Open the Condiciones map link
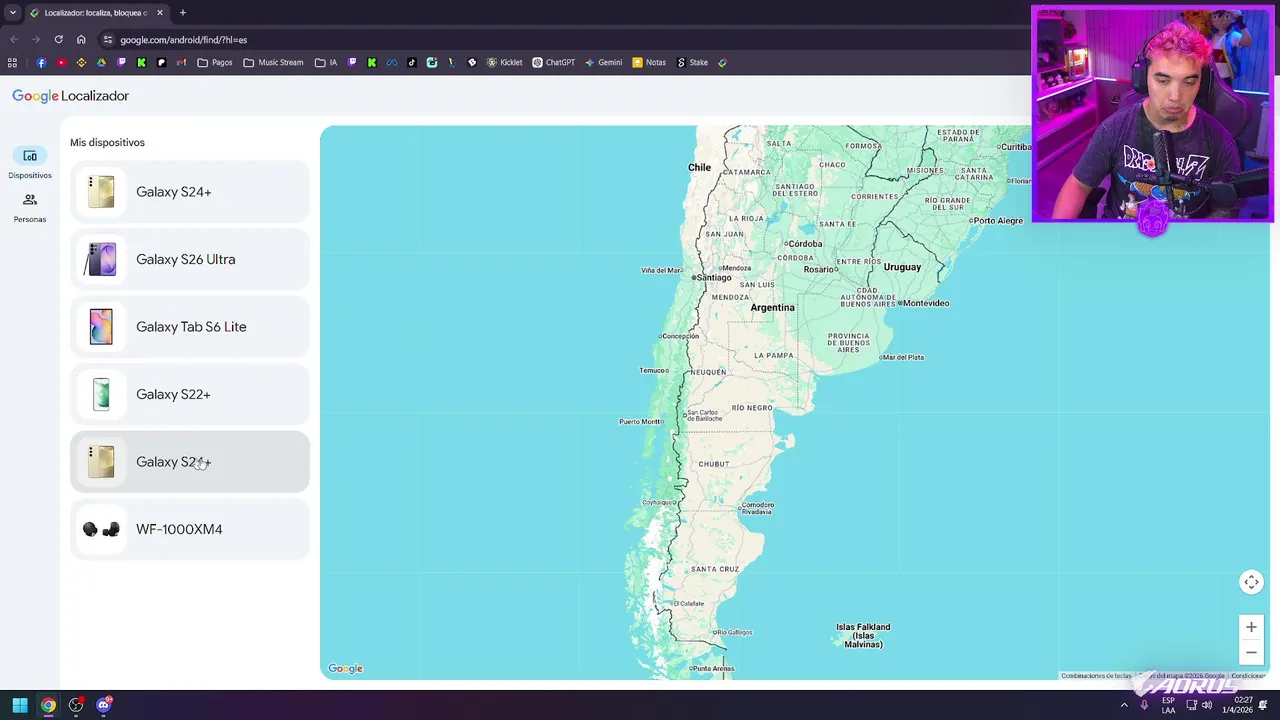 pyautogui.click(x=1248, y=676)
